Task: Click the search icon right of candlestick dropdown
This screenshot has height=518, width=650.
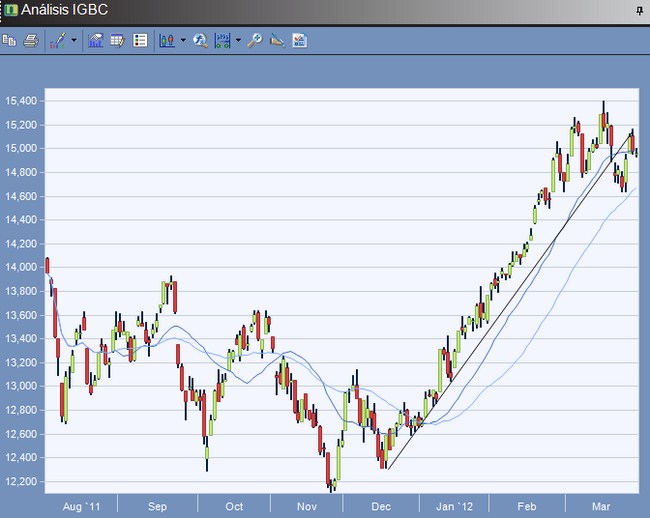Action: (x=200, y=41)
